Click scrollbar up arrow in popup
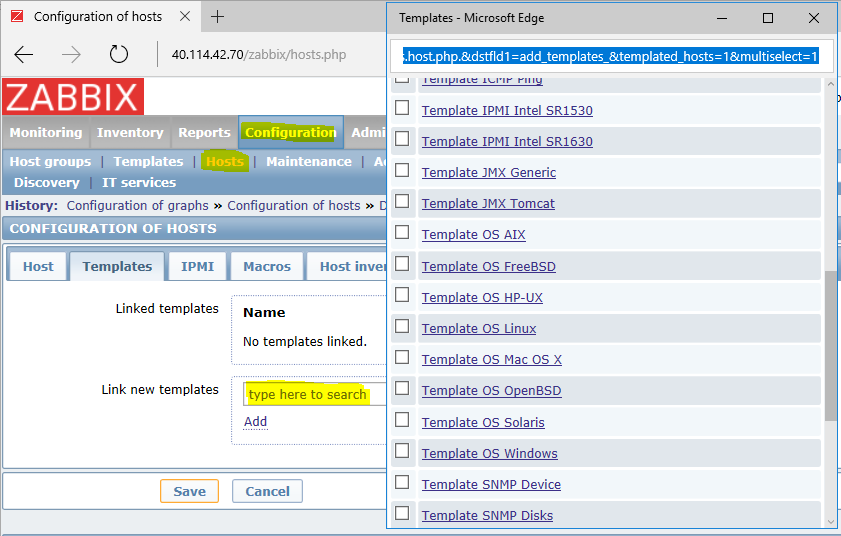 point(830,84)
